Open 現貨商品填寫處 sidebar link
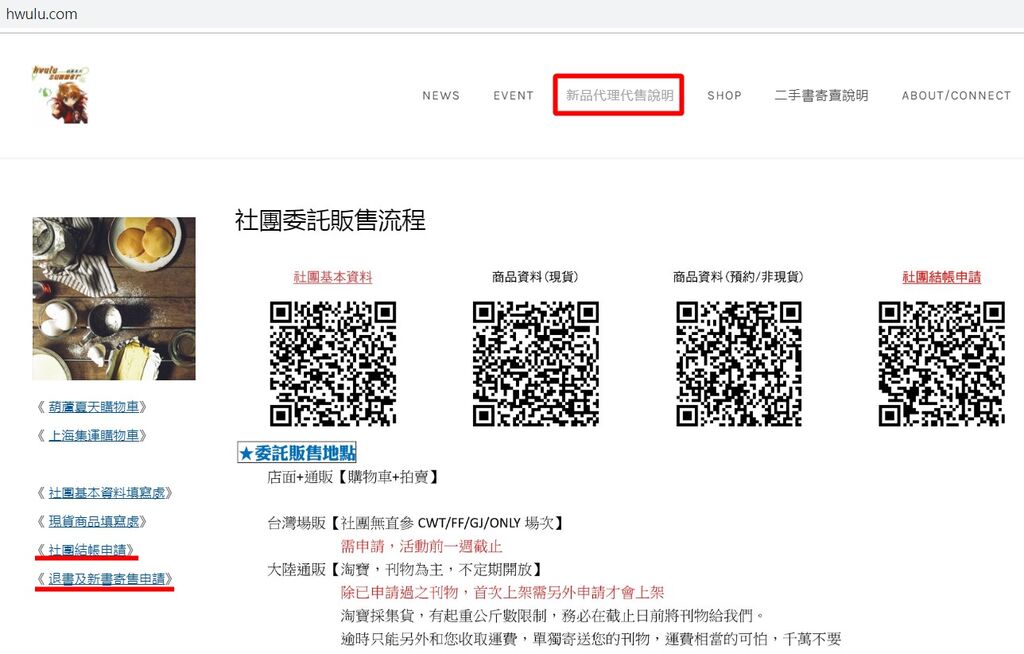This screenshot has width=1024, height=654. click(x=93, y=521)
